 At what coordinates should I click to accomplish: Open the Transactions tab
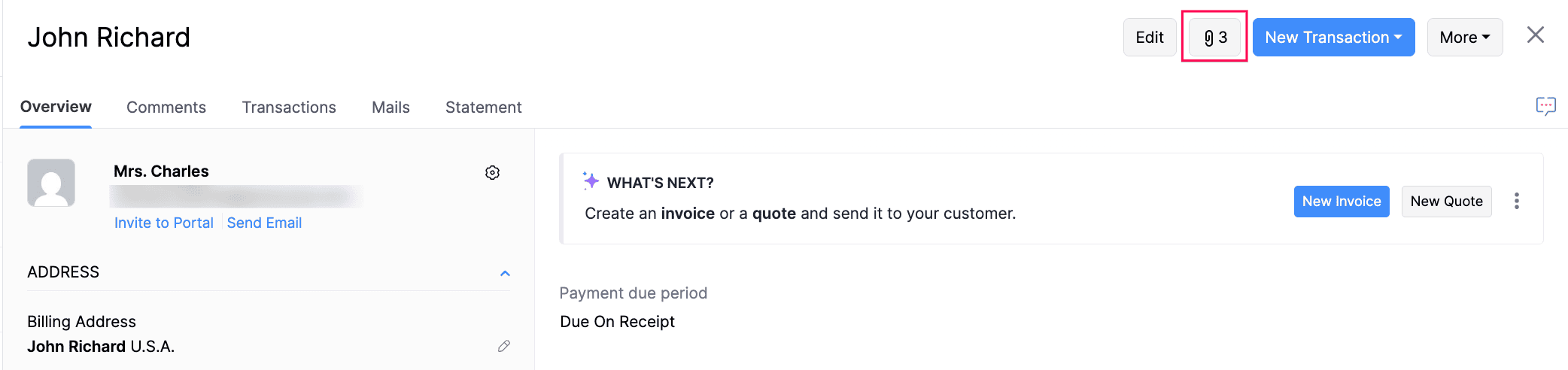click(x=289, y=108)
